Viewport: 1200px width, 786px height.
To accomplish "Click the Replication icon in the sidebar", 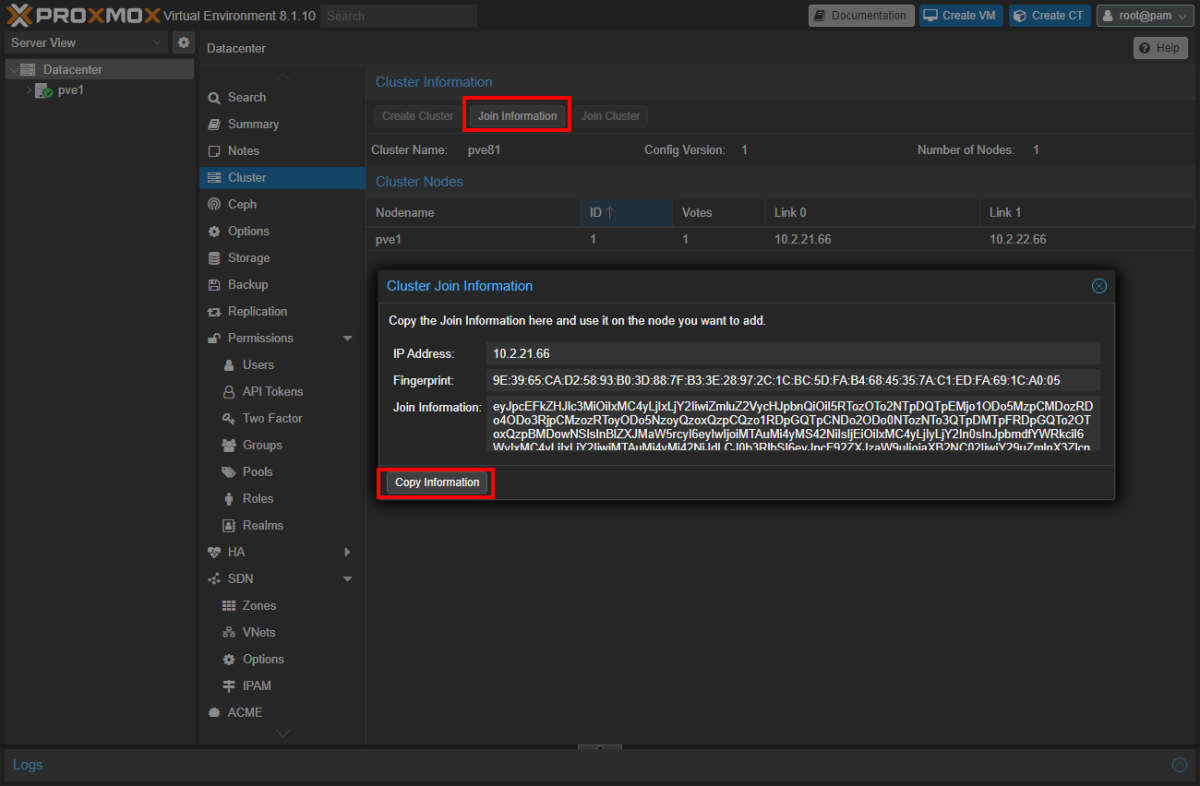I will [214, 312].
